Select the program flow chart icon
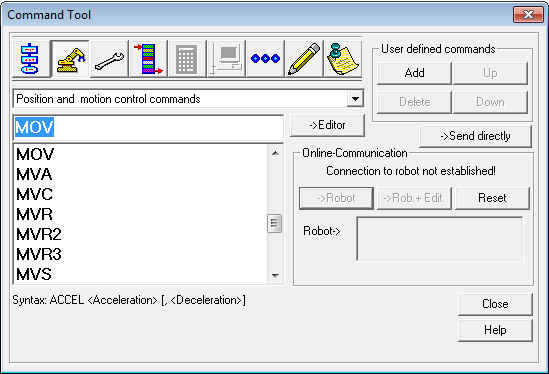Screen dimensions: 549x374 pos(30,58)
